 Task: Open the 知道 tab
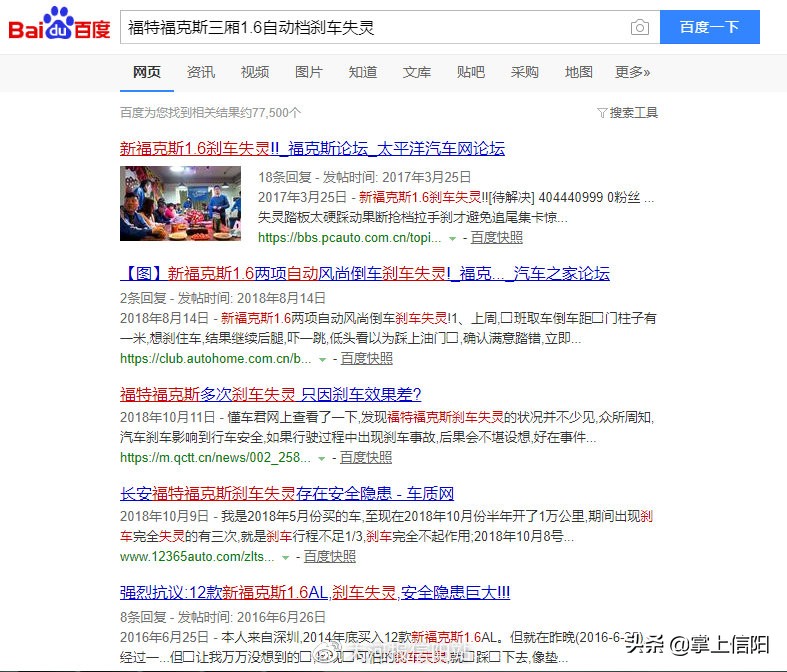coord(363,72)
